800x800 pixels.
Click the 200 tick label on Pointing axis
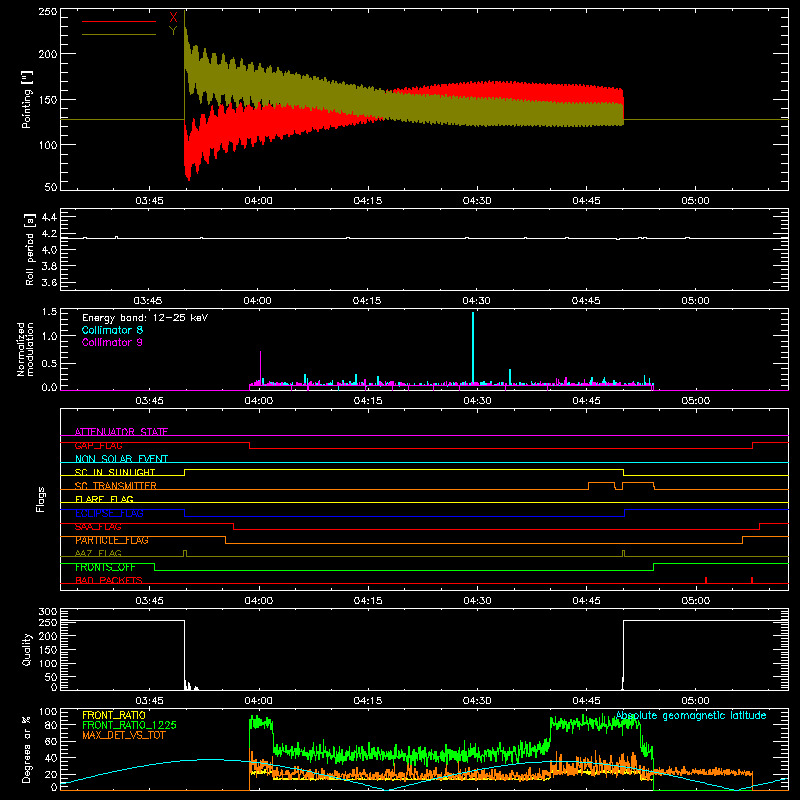coord(47,54)
